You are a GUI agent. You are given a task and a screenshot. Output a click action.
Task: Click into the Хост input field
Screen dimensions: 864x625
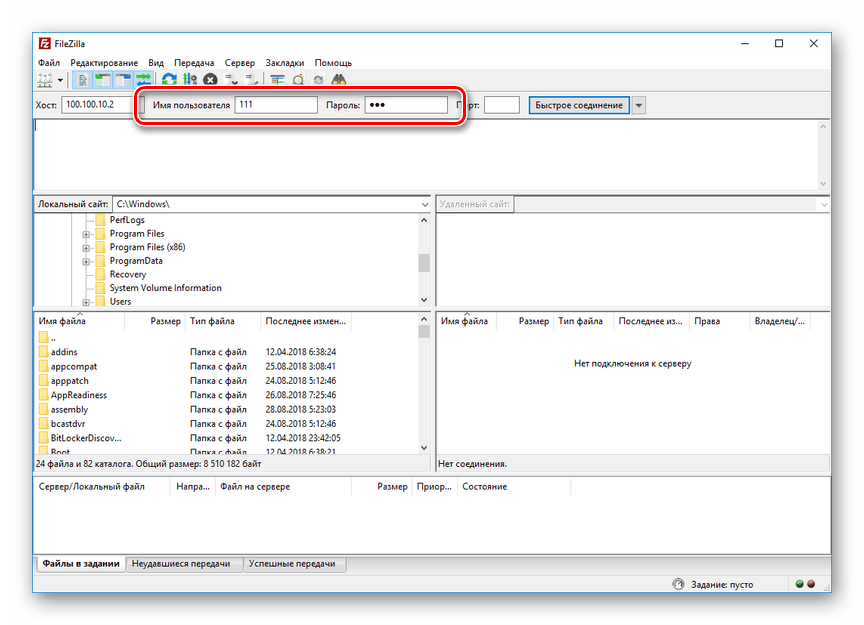coord(98,105)
